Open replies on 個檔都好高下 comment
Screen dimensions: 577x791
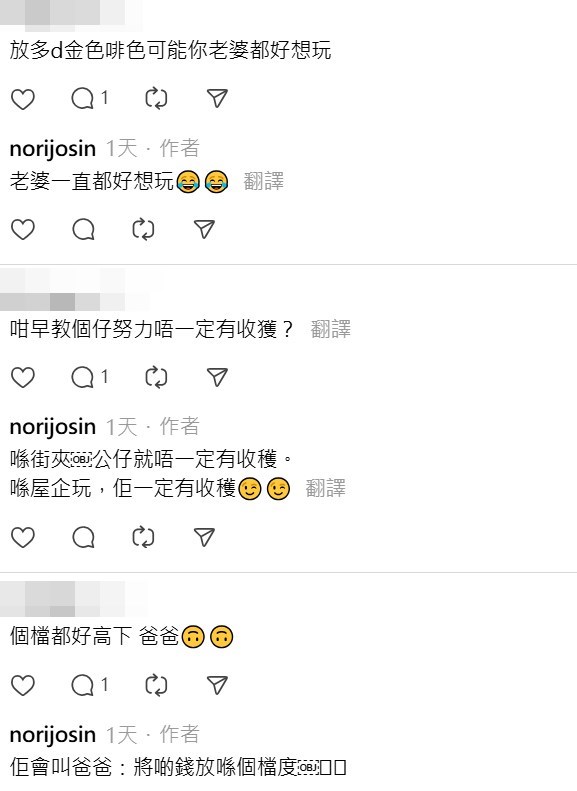[89, 685]
